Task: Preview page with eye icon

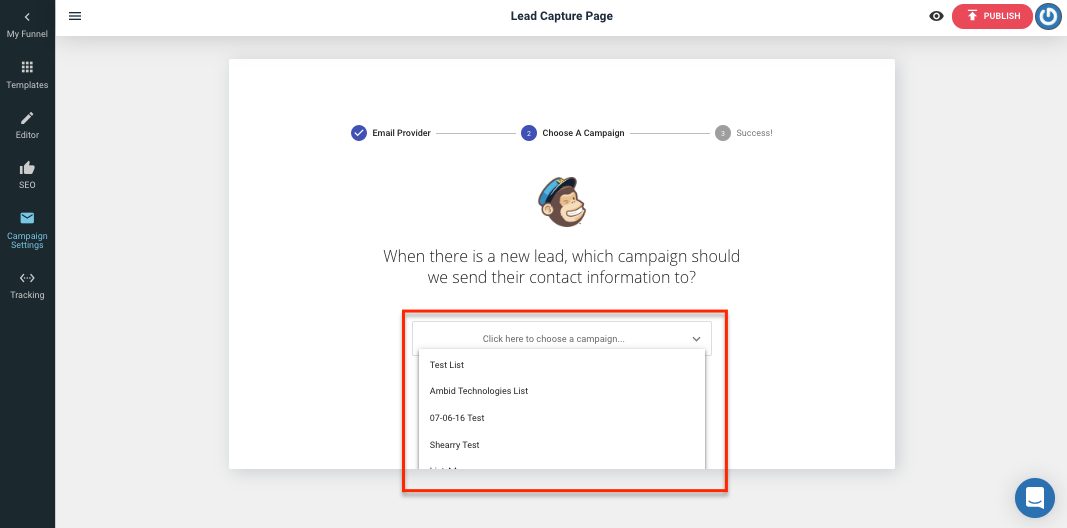Action: tap(936, 16)
